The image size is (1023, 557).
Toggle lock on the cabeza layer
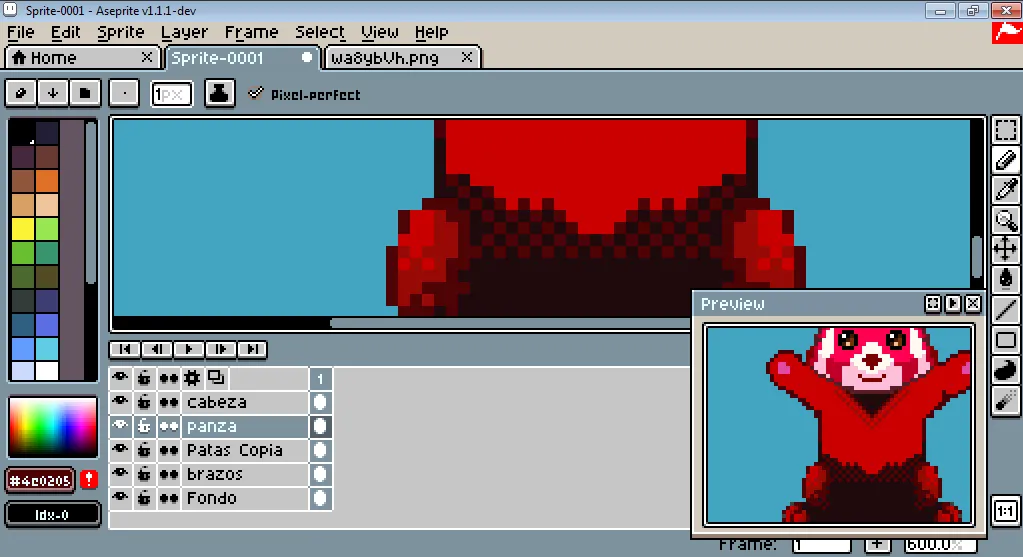144,402
